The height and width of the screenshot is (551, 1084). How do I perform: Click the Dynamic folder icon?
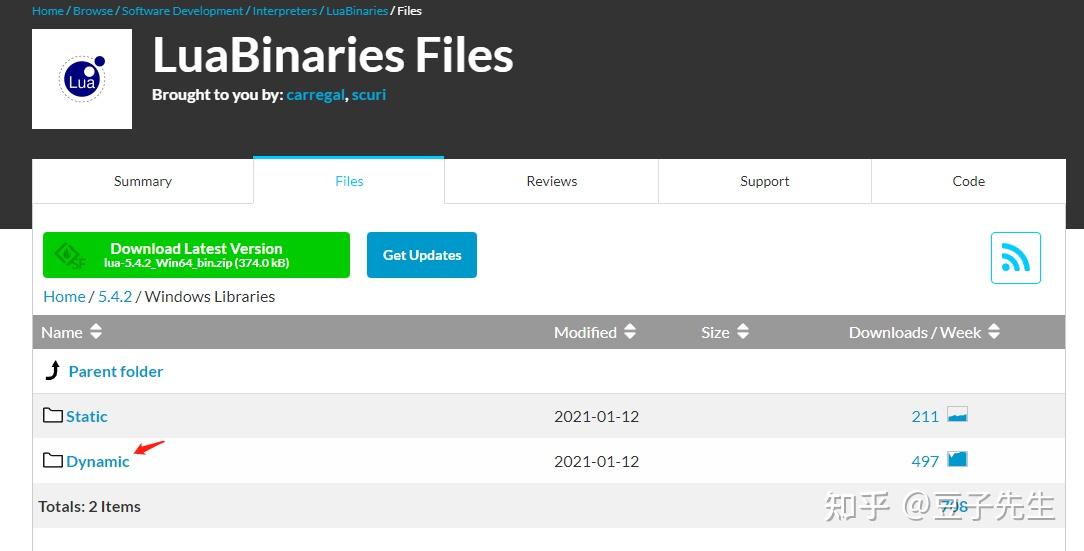click(53, 460)
